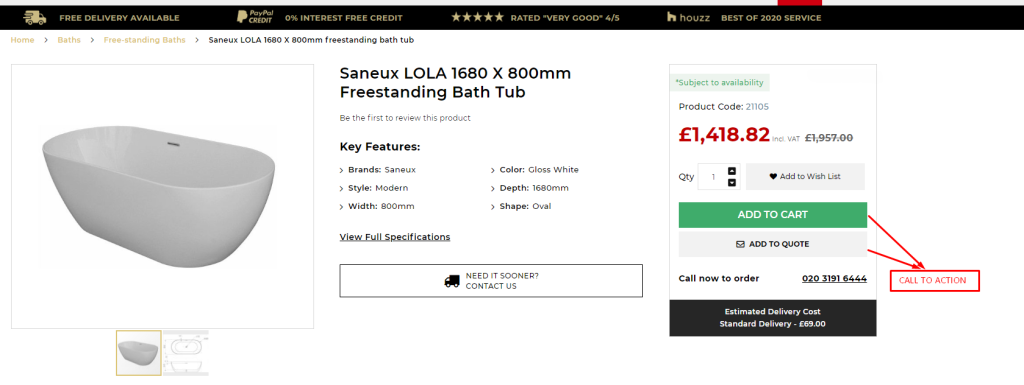Decrease quantity with the down arrow

(x=731, y=183)
